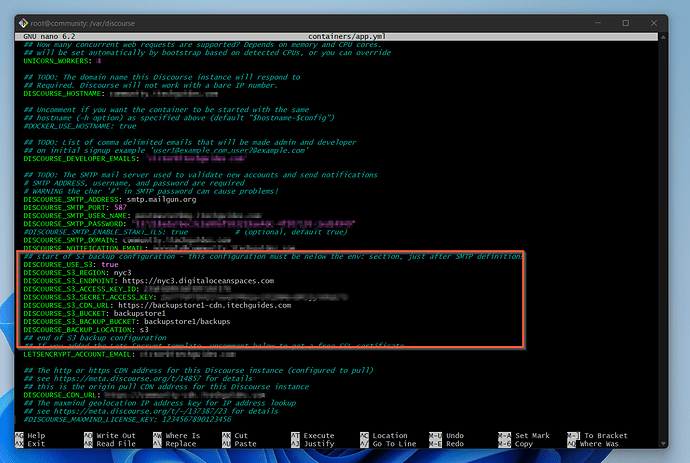
Task: Click the scrollbar down arrow
Action: 663,444
